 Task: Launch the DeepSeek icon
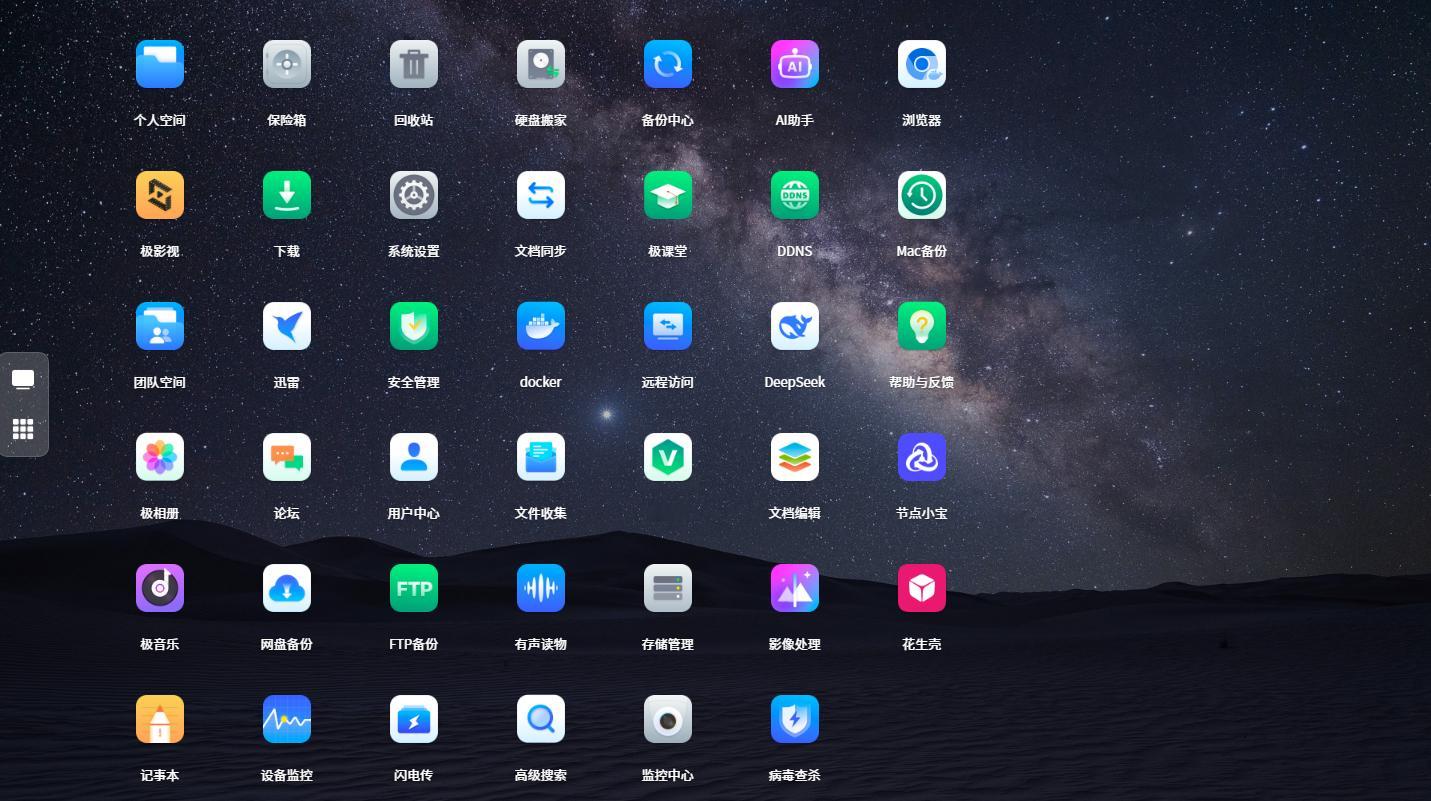coord(795,326)
